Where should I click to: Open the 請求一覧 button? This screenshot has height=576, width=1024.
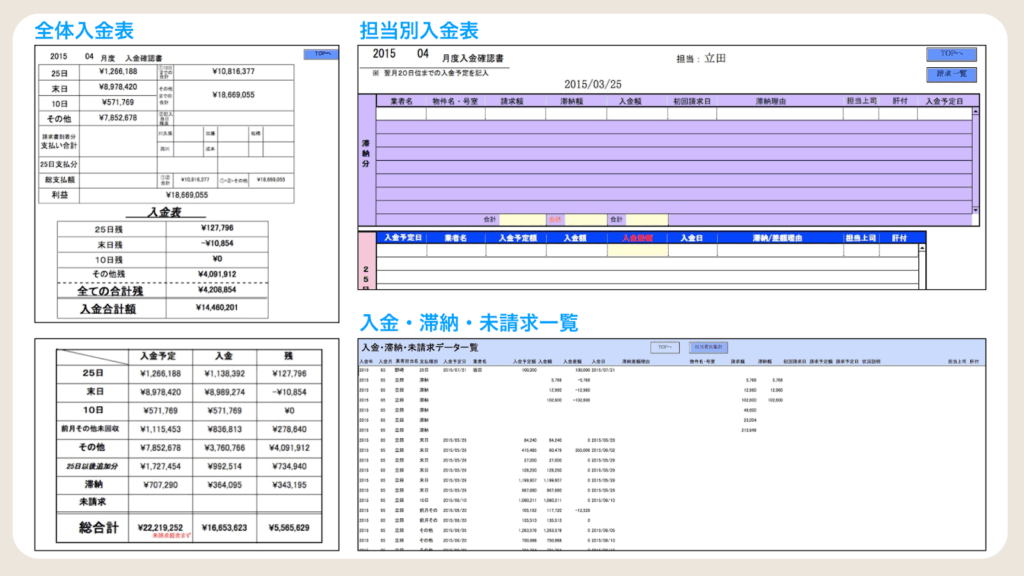pyautogui.click(x=949, y=74)
